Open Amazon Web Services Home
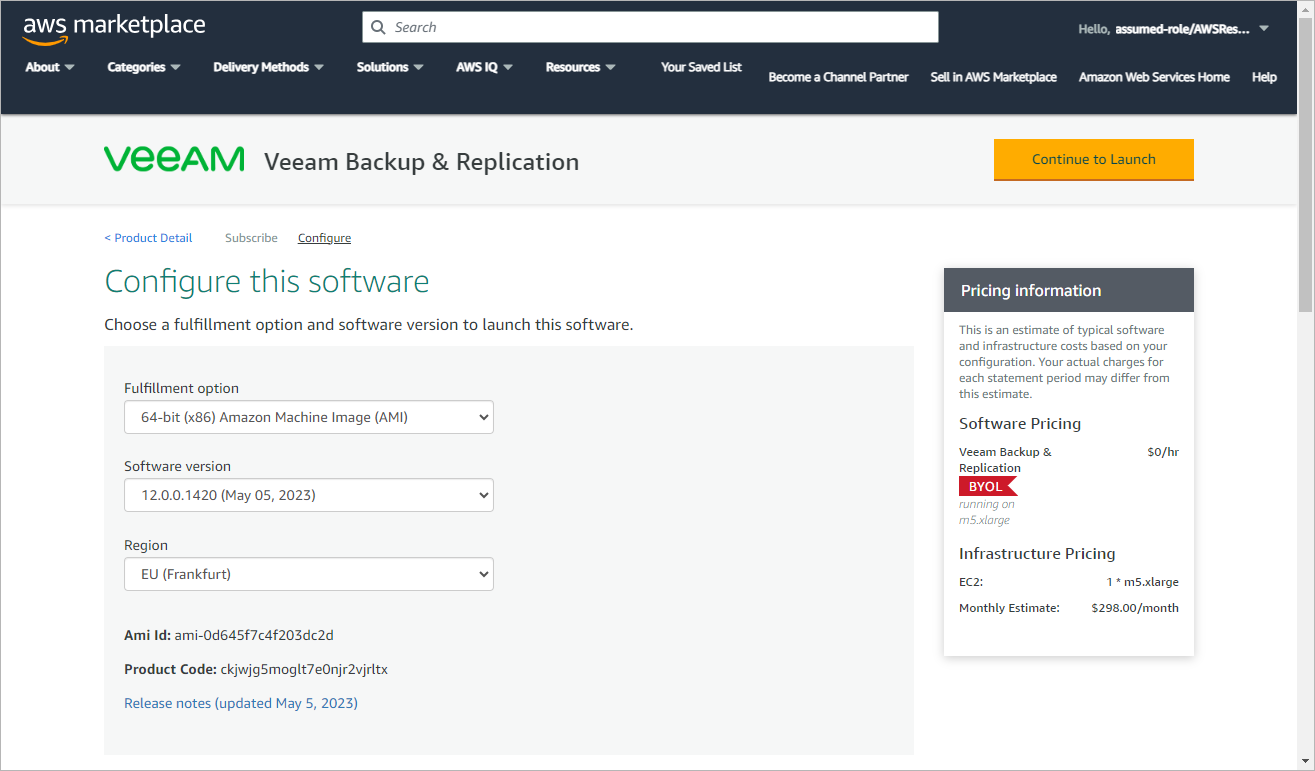Screen dimensions: 1315x771 coord(1154,77)
